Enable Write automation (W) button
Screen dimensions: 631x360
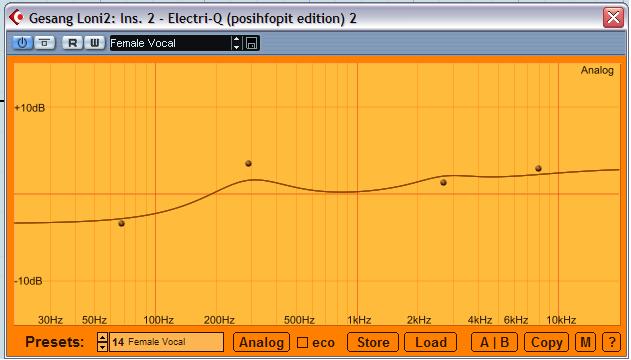[x=95, y=43]
